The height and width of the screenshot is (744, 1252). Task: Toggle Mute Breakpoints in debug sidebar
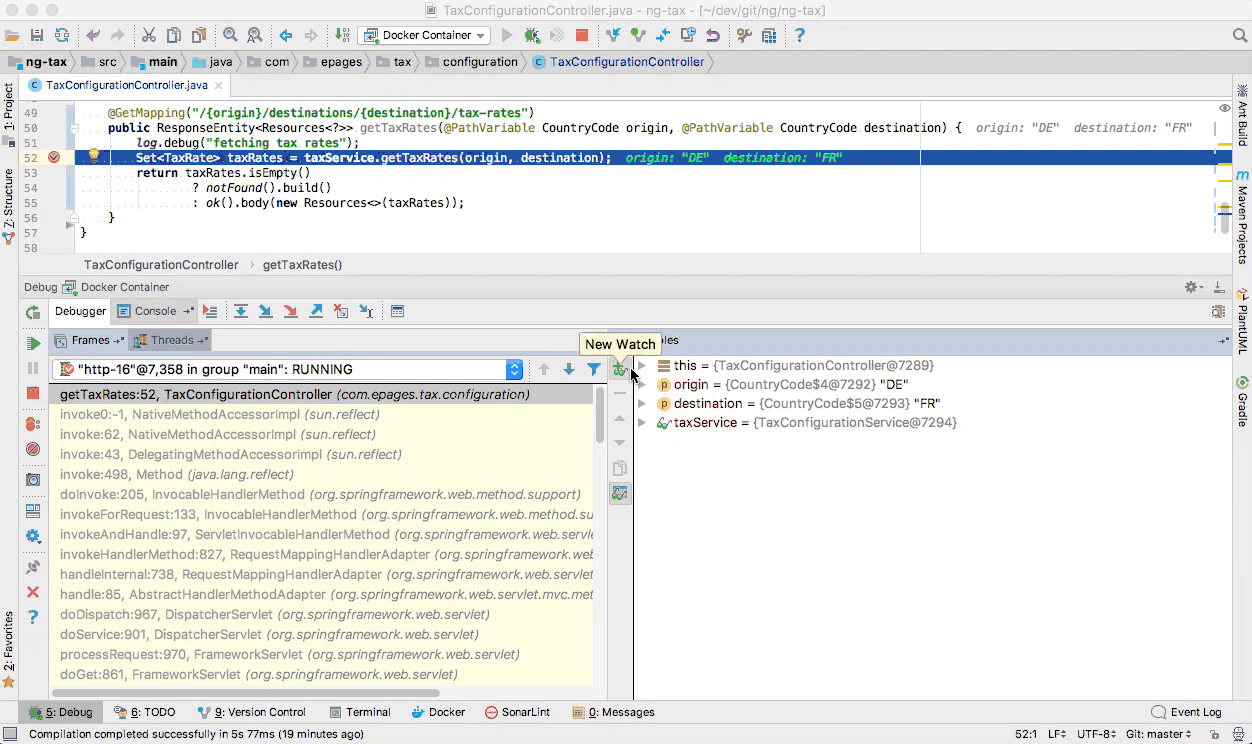33,449
